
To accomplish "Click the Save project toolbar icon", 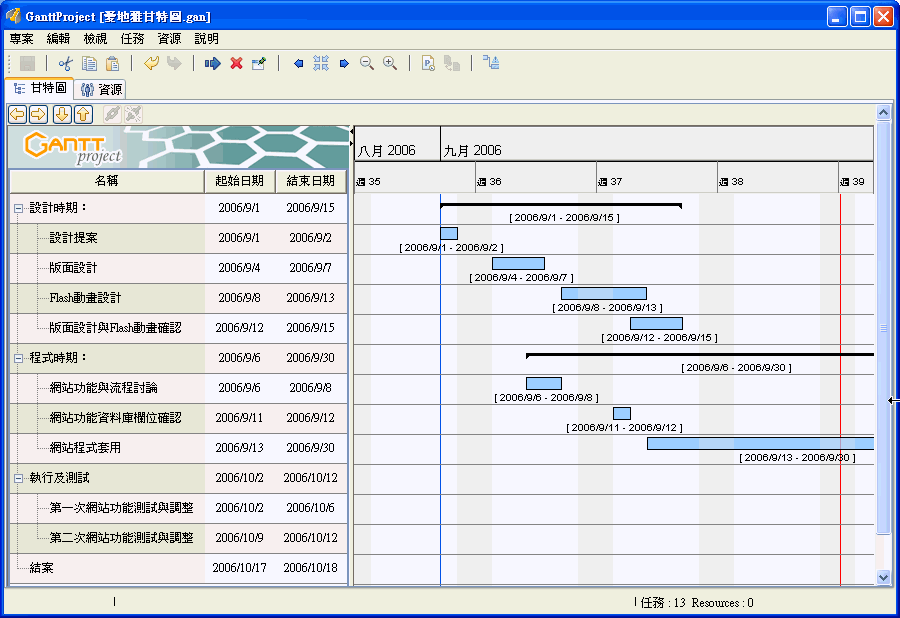I will point(28,63).
